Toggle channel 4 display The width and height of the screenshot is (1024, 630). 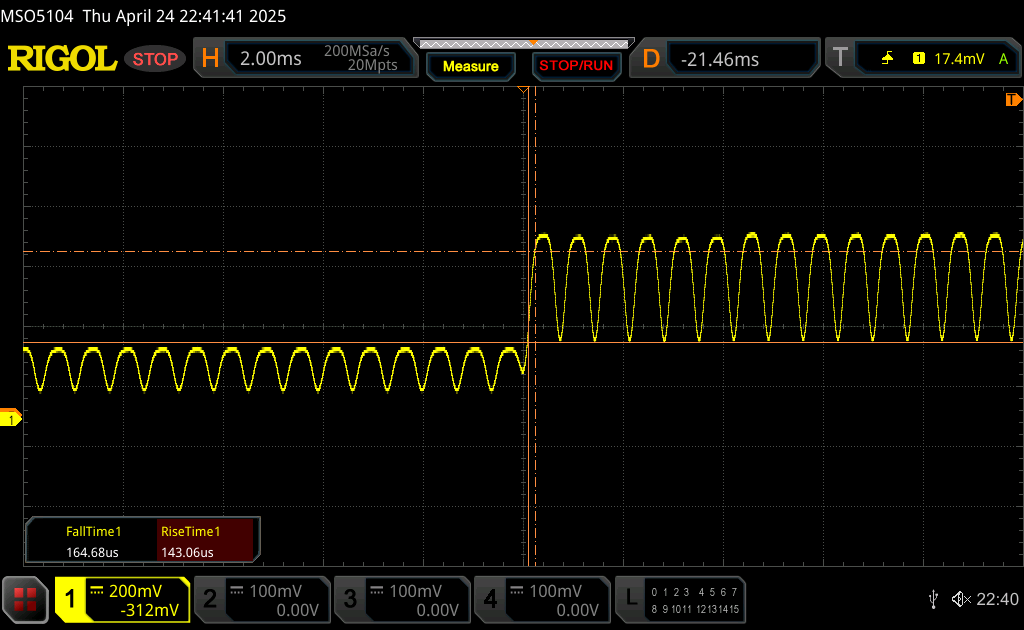[x=541, y=599]
